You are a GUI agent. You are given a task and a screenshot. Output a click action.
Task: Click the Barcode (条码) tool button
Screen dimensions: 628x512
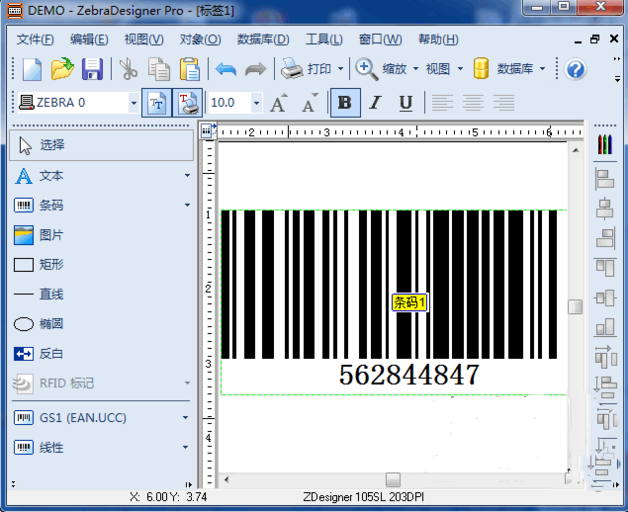39,205
